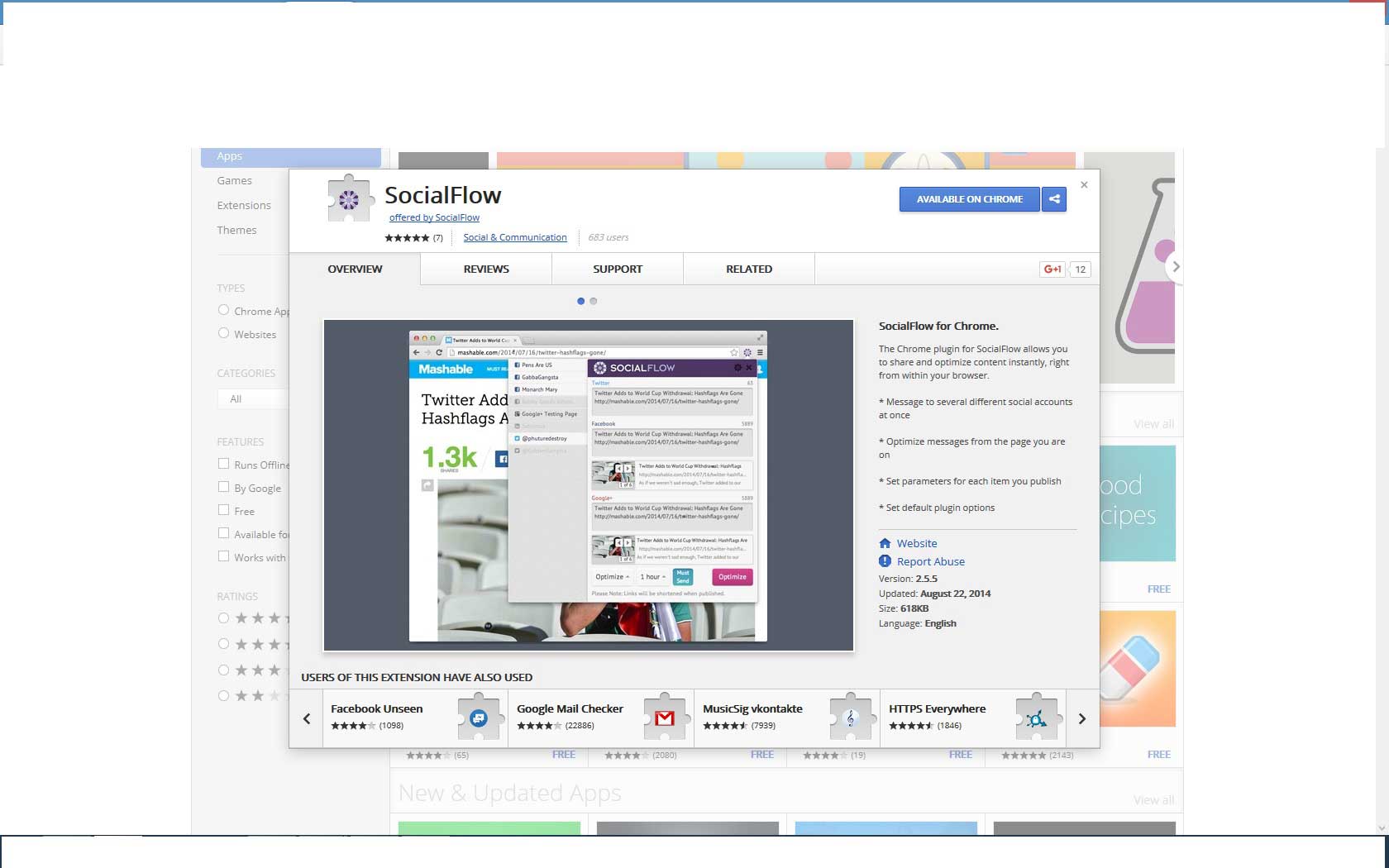Click View all beside New & Updated Apps

point(1153,800)
